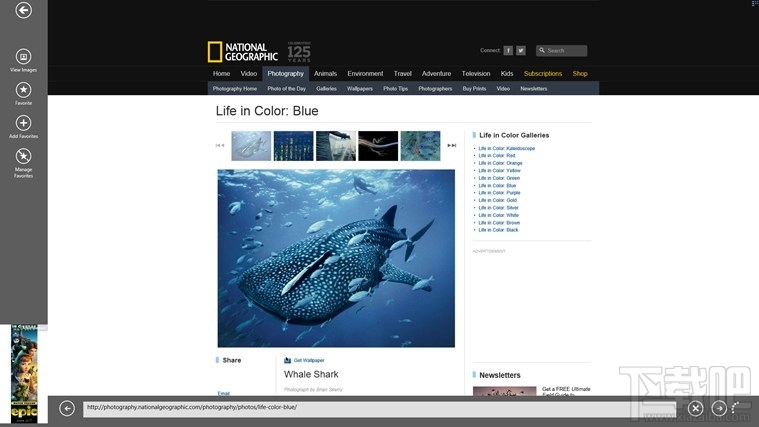Open Life in Color: Red link

497,156
